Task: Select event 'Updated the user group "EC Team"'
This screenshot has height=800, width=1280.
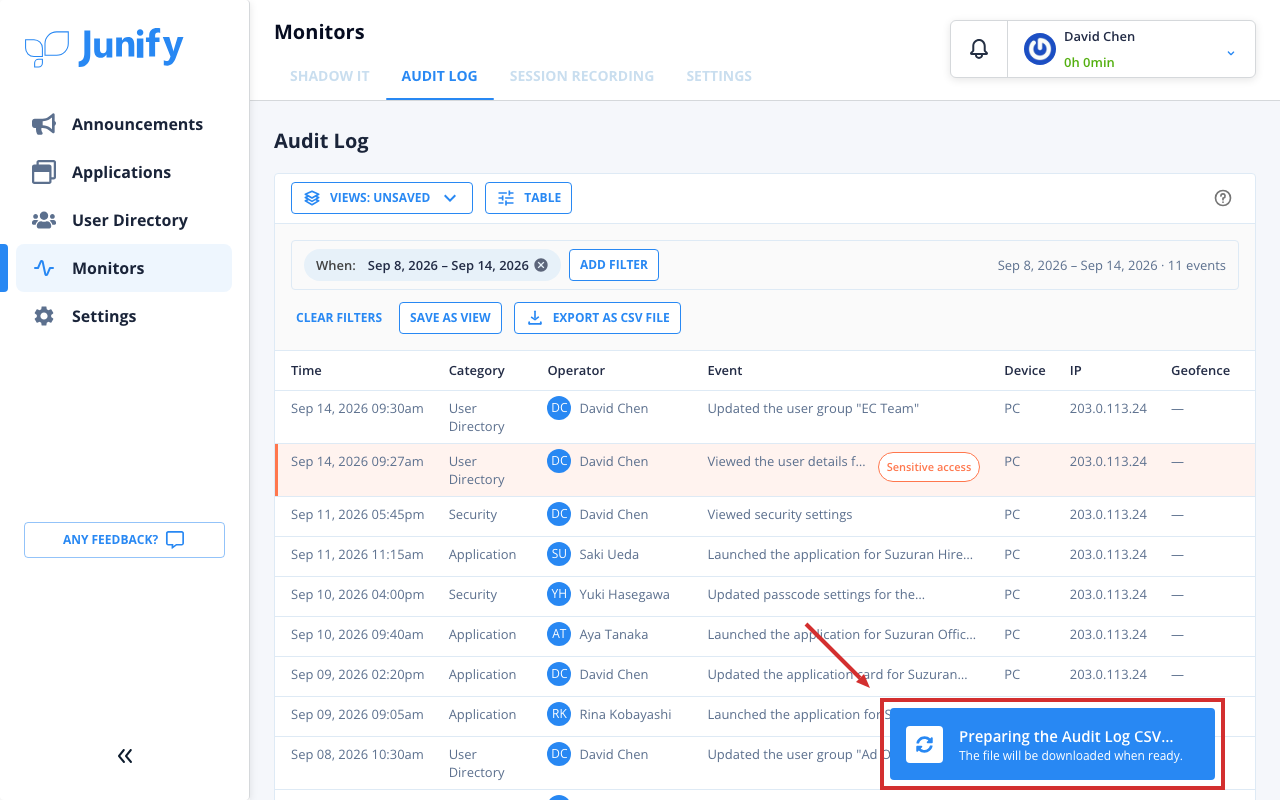Action: click(813, 408)
